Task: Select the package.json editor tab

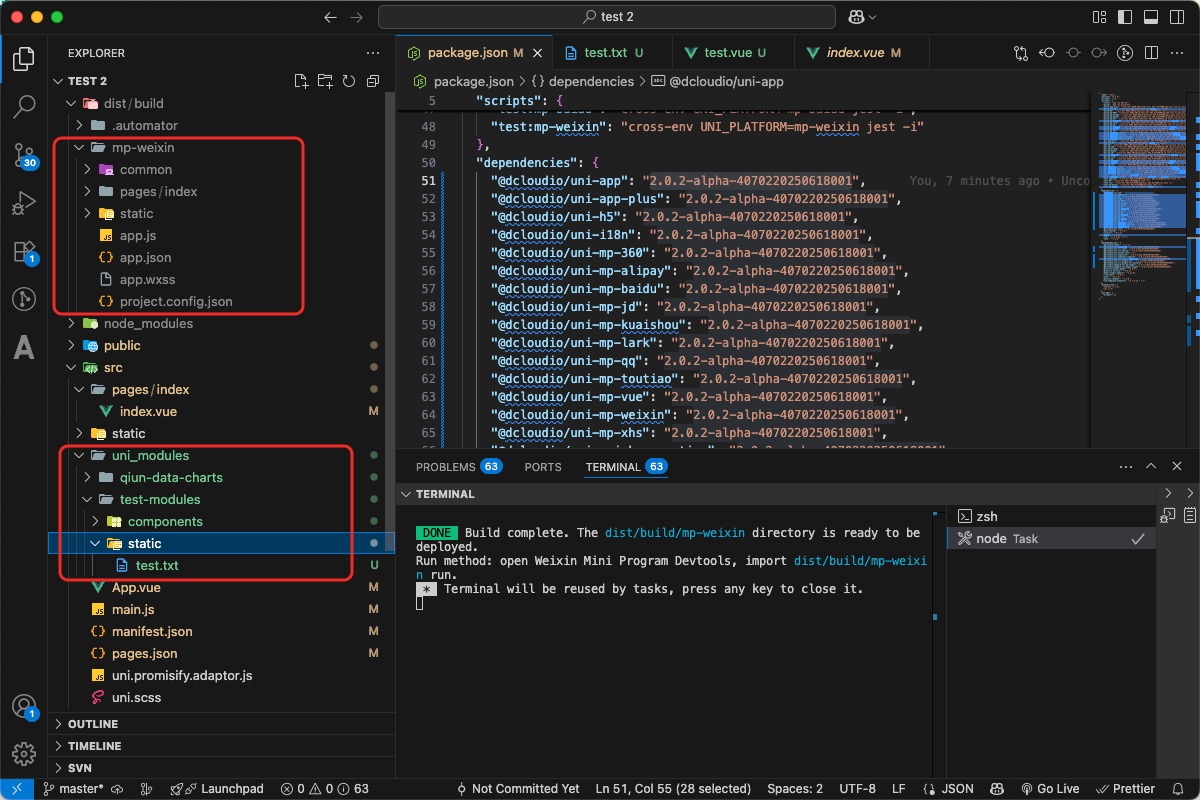Action: (x=474, y=53)
